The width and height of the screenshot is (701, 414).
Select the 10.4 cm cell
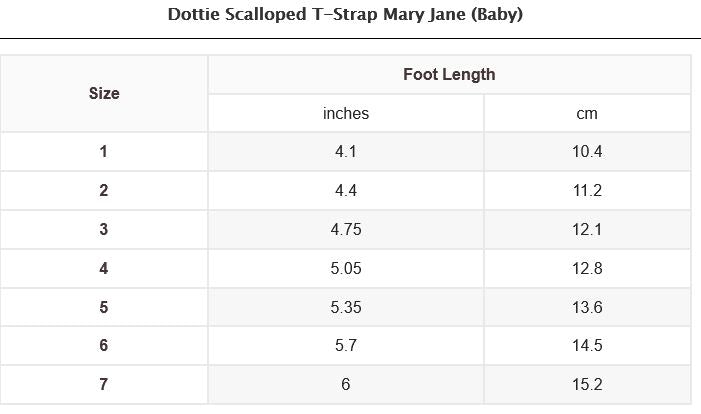(587, 152)
